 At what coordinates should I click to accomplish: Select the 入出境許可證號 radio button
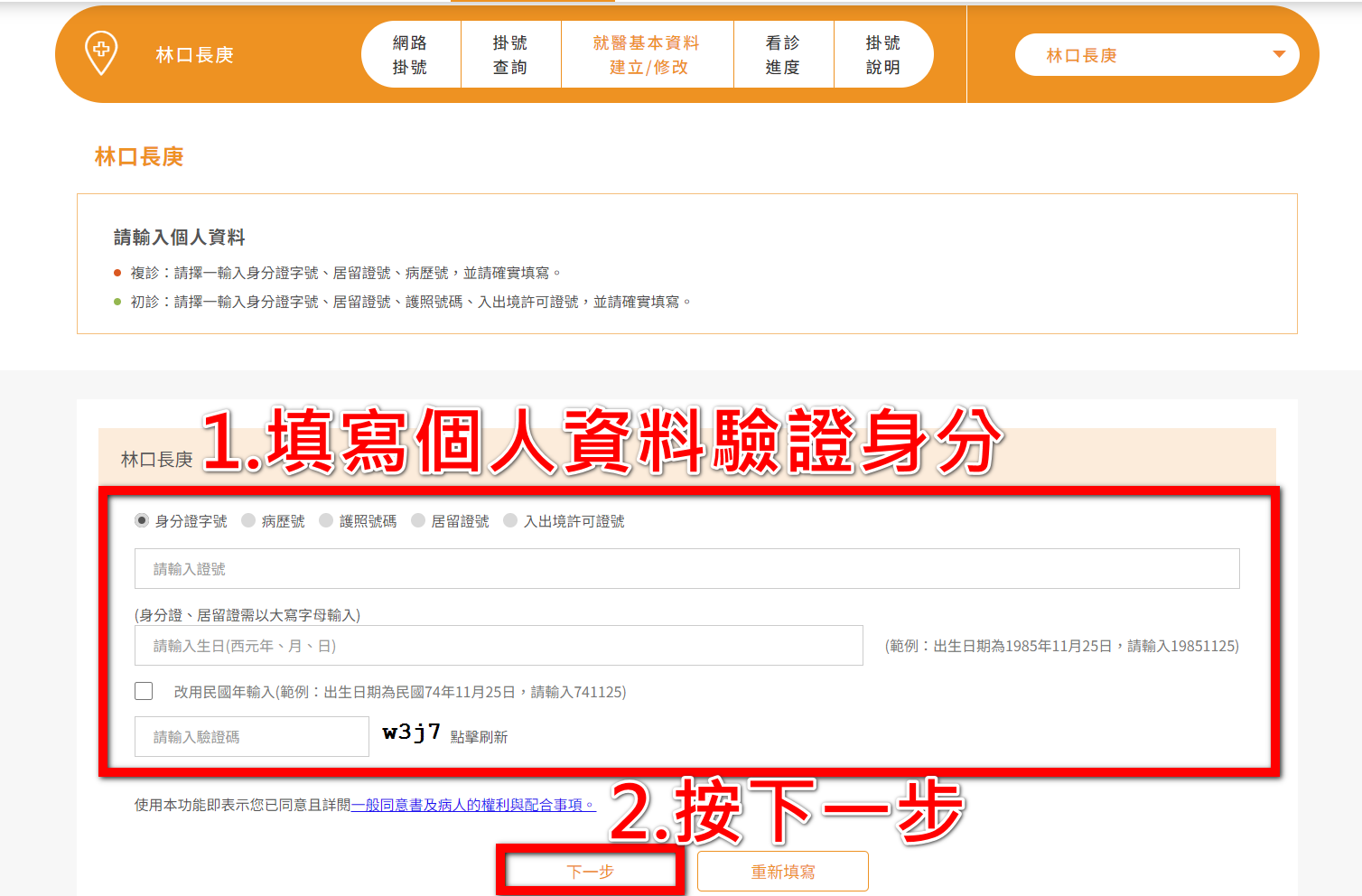click(510, 520)
